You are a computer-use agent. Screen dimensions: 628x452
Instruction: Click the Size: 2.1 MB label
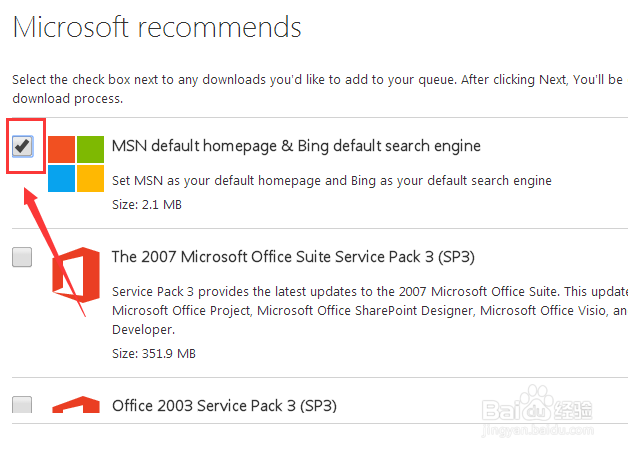[147, 205]
